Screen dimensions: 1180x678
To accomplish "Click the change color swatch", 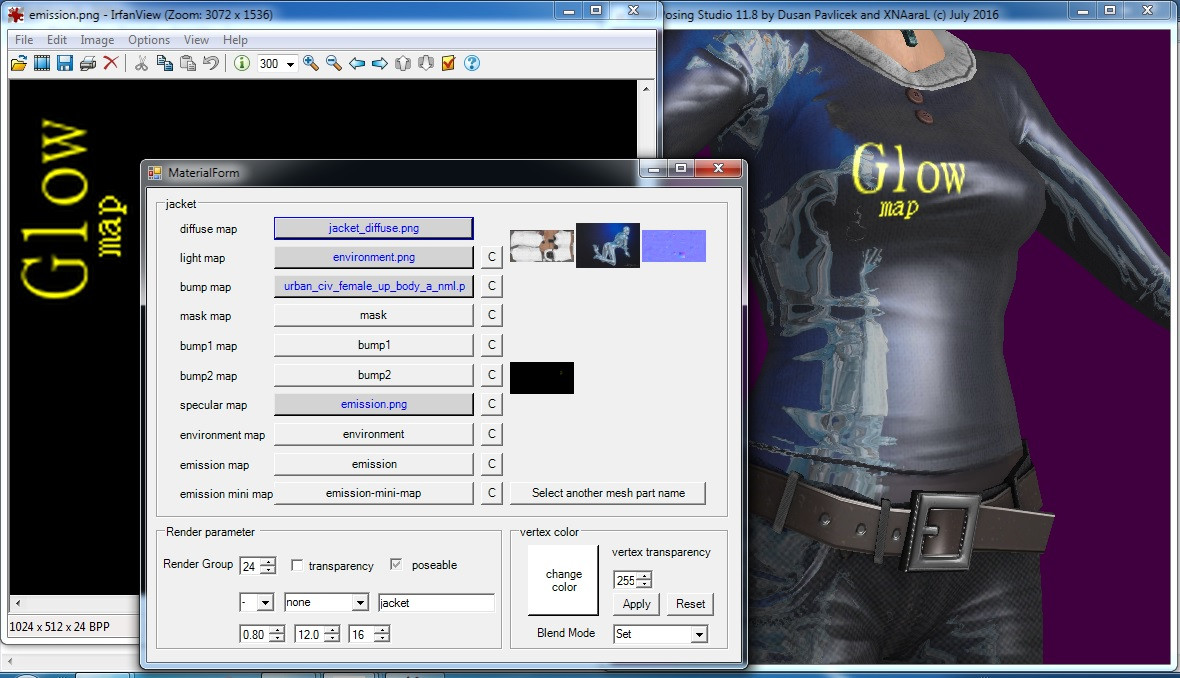I will point(563,580).
